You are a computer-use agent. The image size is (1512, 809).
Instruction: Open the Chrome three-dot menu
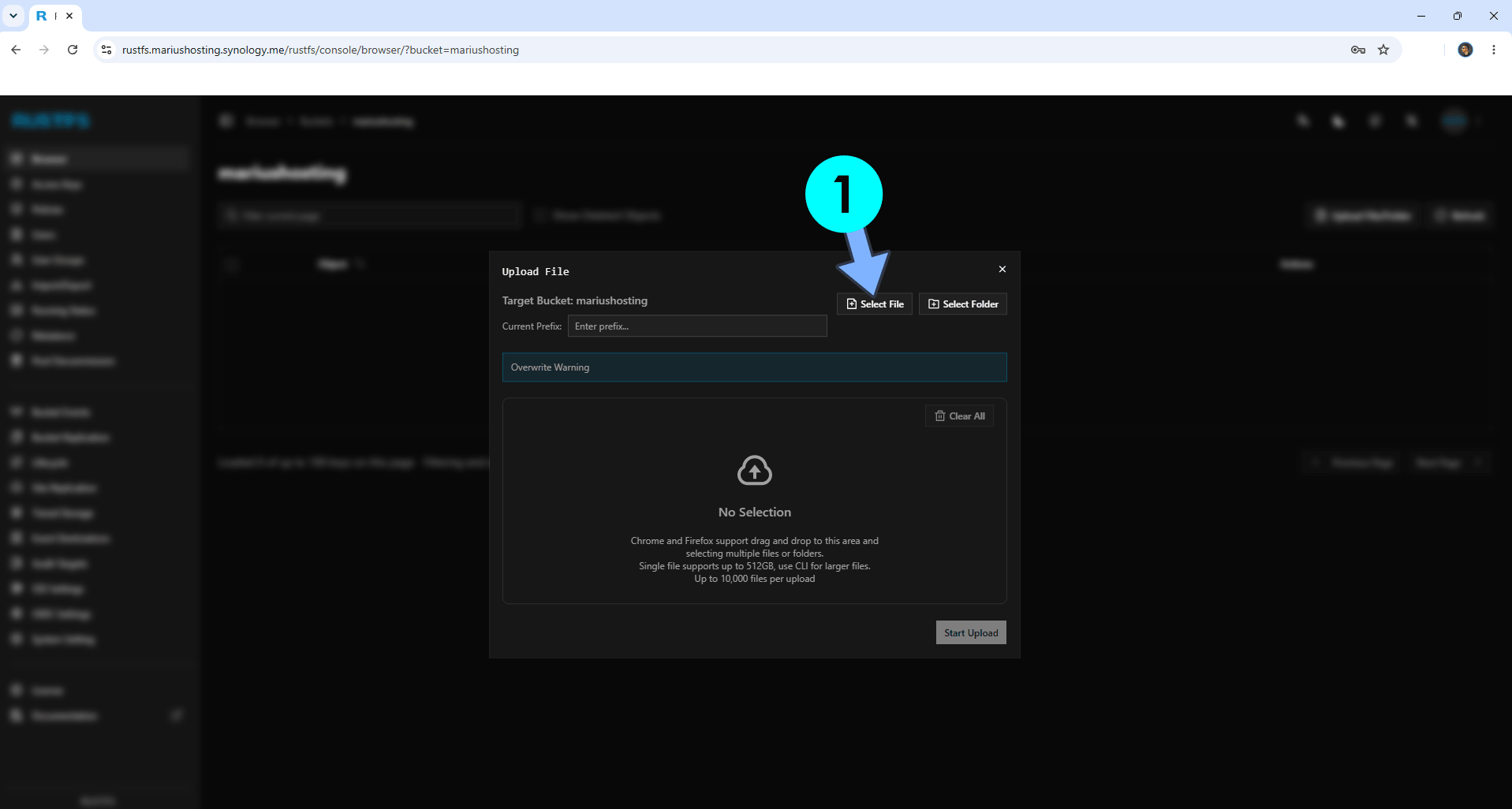click(x=1494, y=50)
